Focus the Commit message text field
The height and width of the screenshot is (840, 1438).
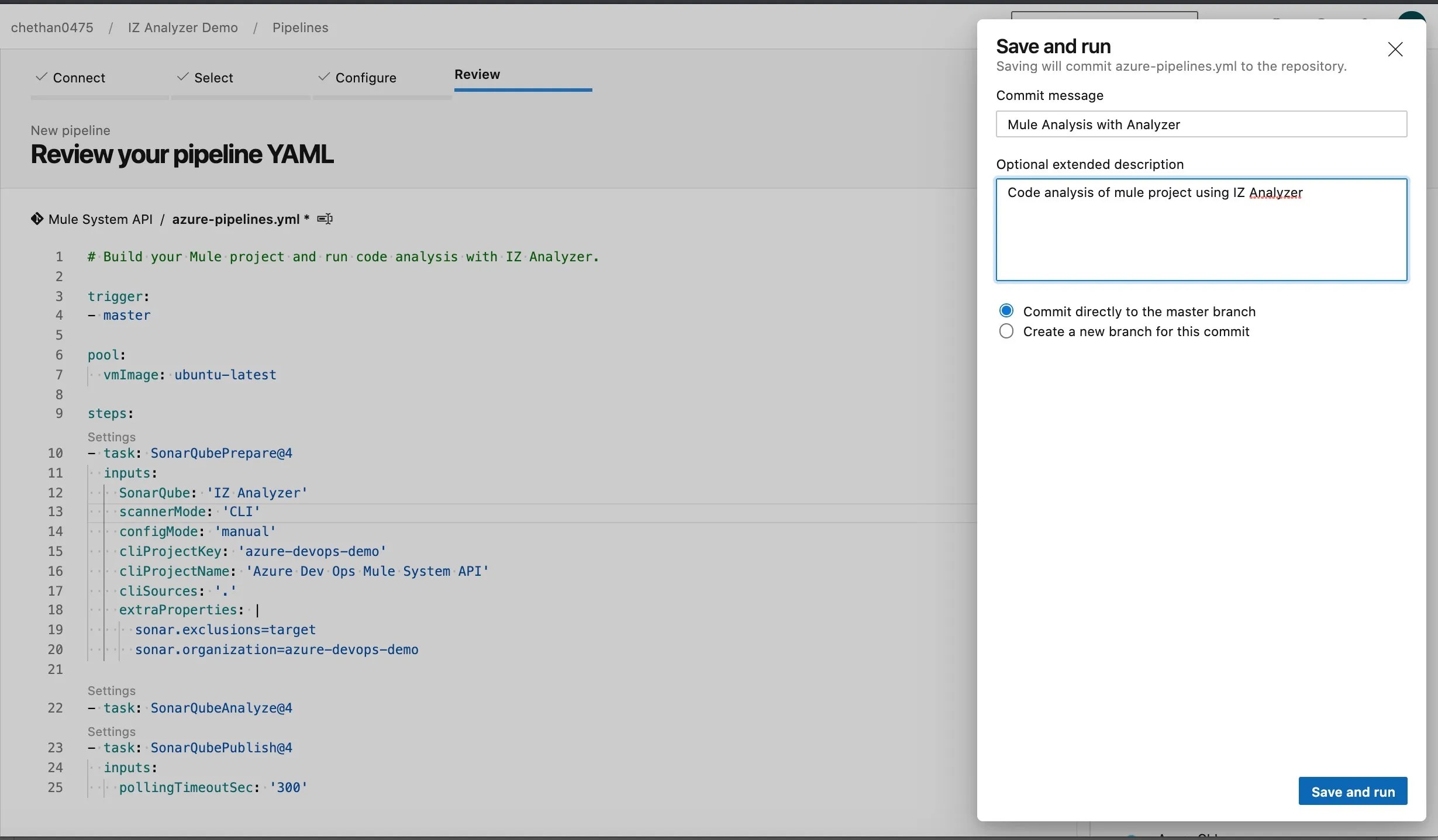(x=1201, y=125)
